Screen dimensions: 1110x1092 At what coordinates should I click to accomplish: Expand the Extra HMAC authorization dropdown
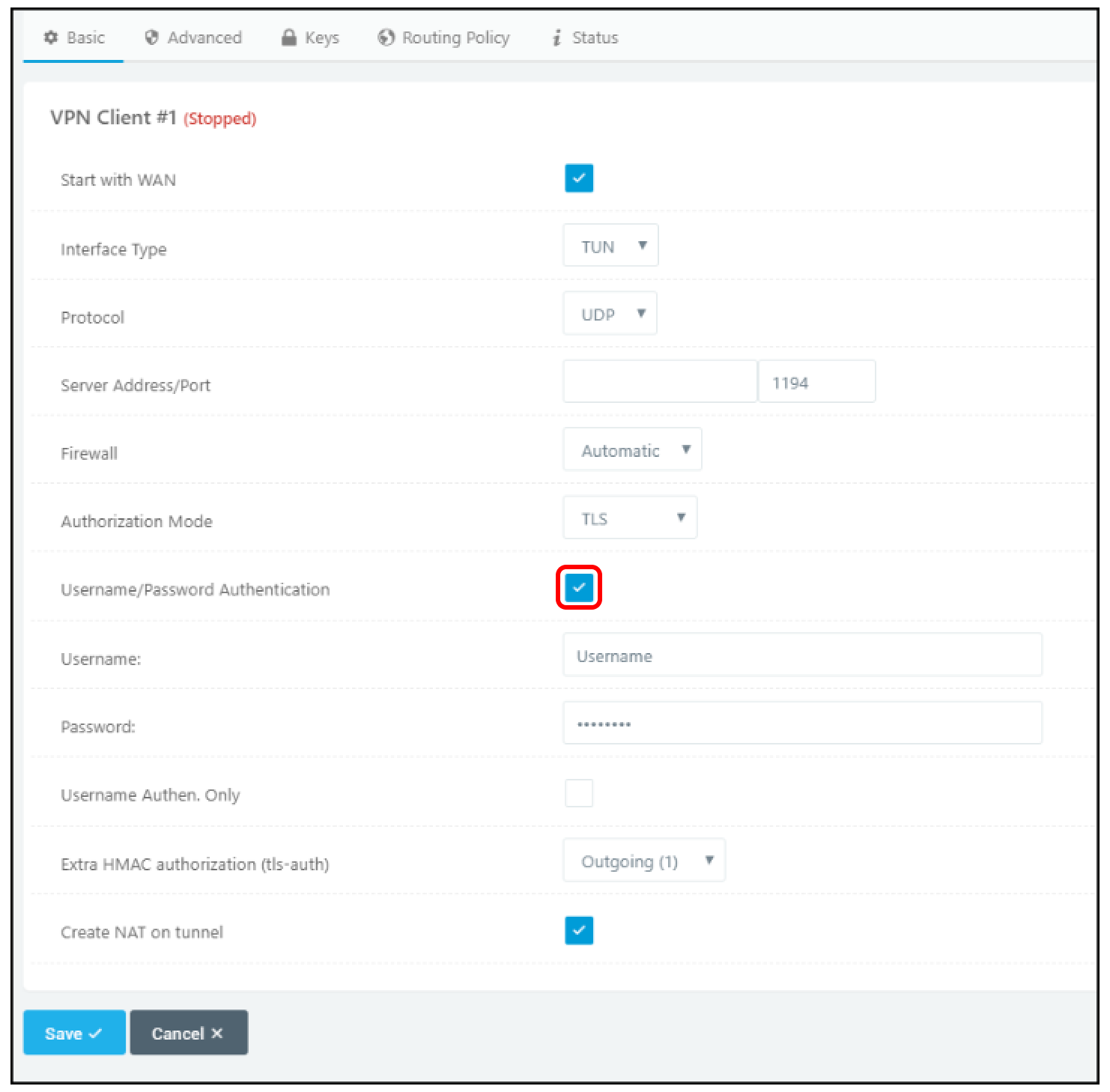click(644, 861)
